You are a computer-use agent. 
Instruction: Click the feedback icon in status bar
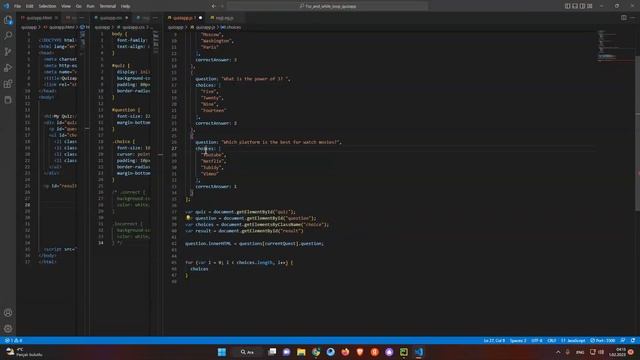click(623, 340)
